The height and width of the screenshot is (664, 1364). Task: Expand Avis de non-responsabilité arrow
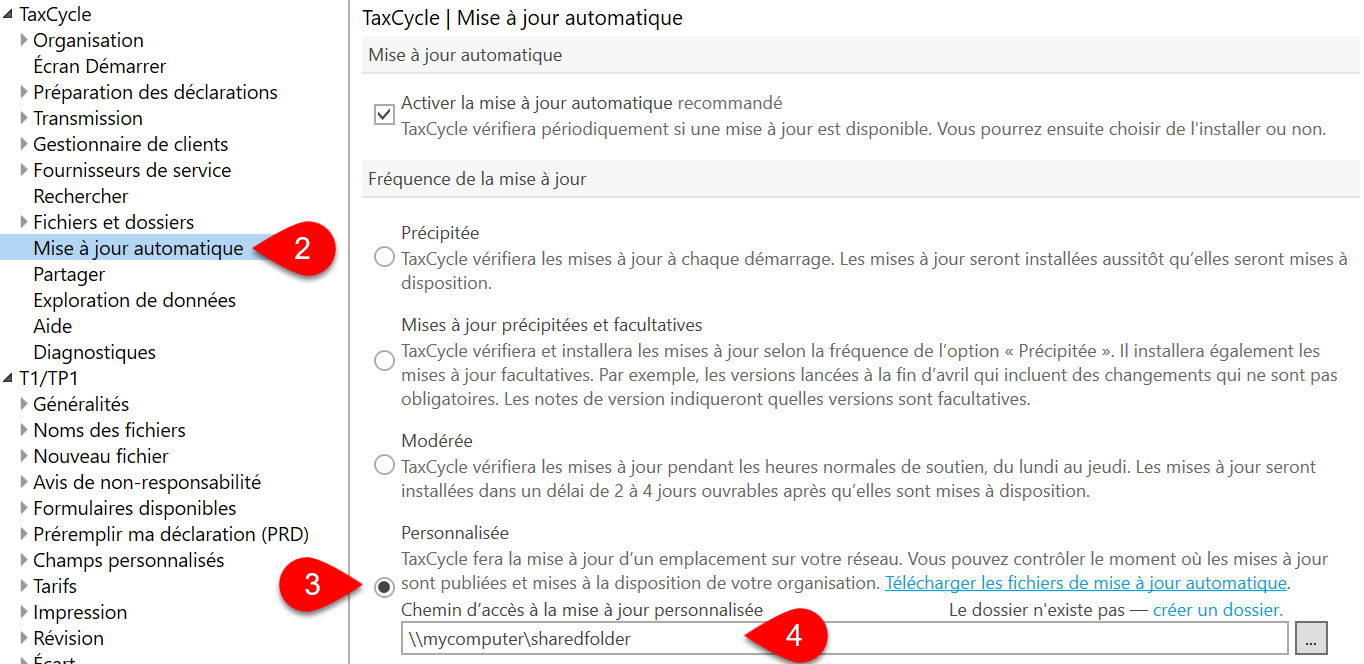[24, 482]
